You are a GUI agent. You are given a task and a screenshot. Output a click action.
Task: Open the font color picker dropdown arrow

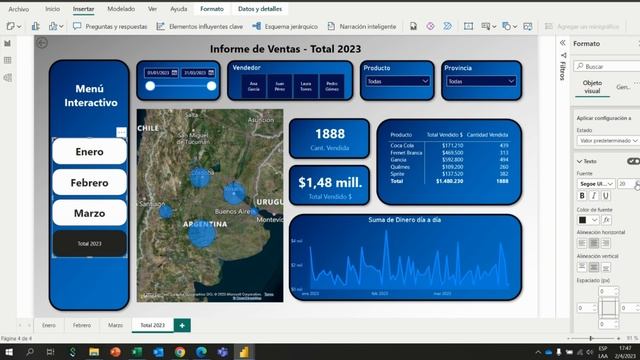[x=595, y=220]
